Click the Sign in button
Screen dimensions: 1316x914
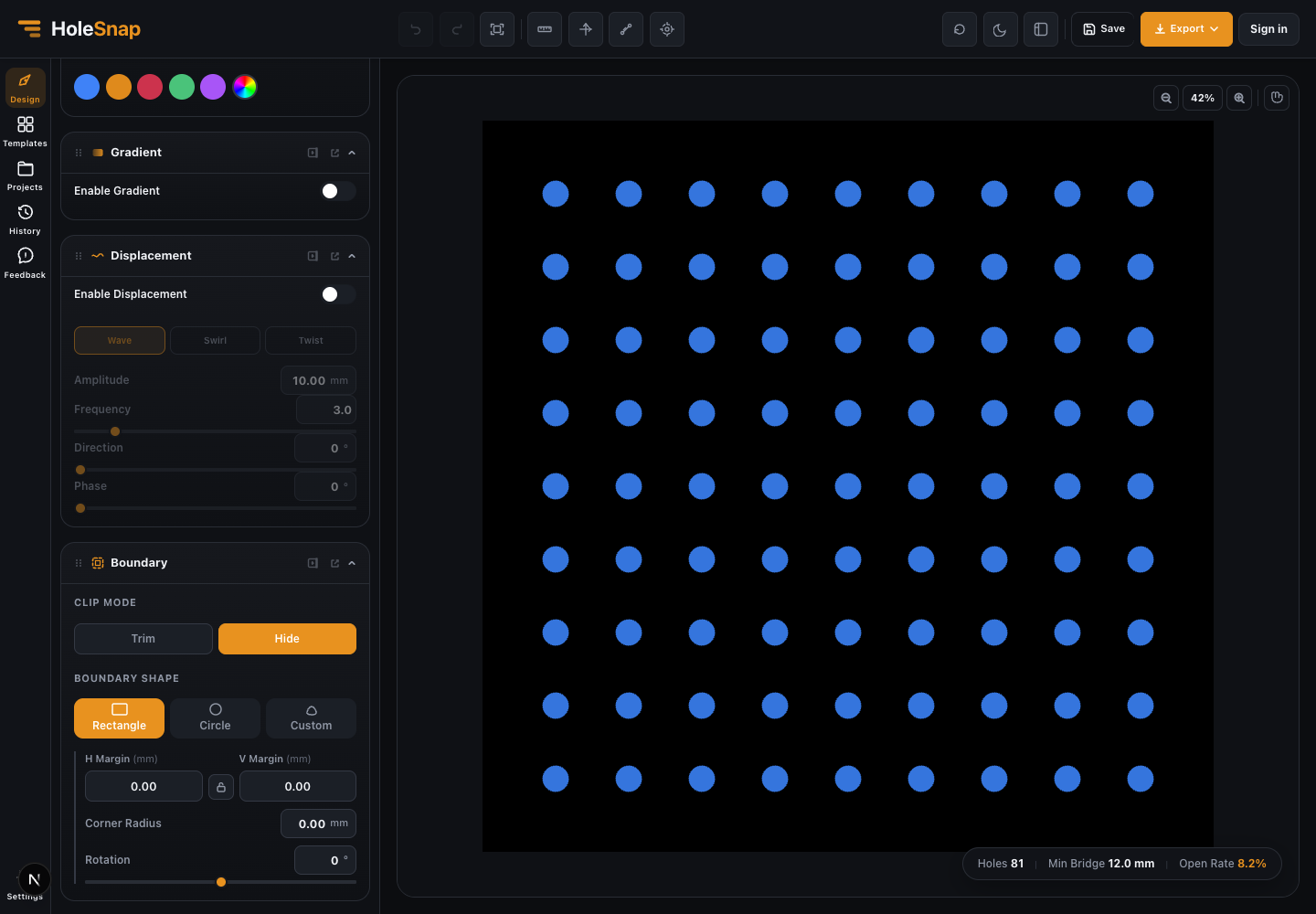coord(1268,29)
